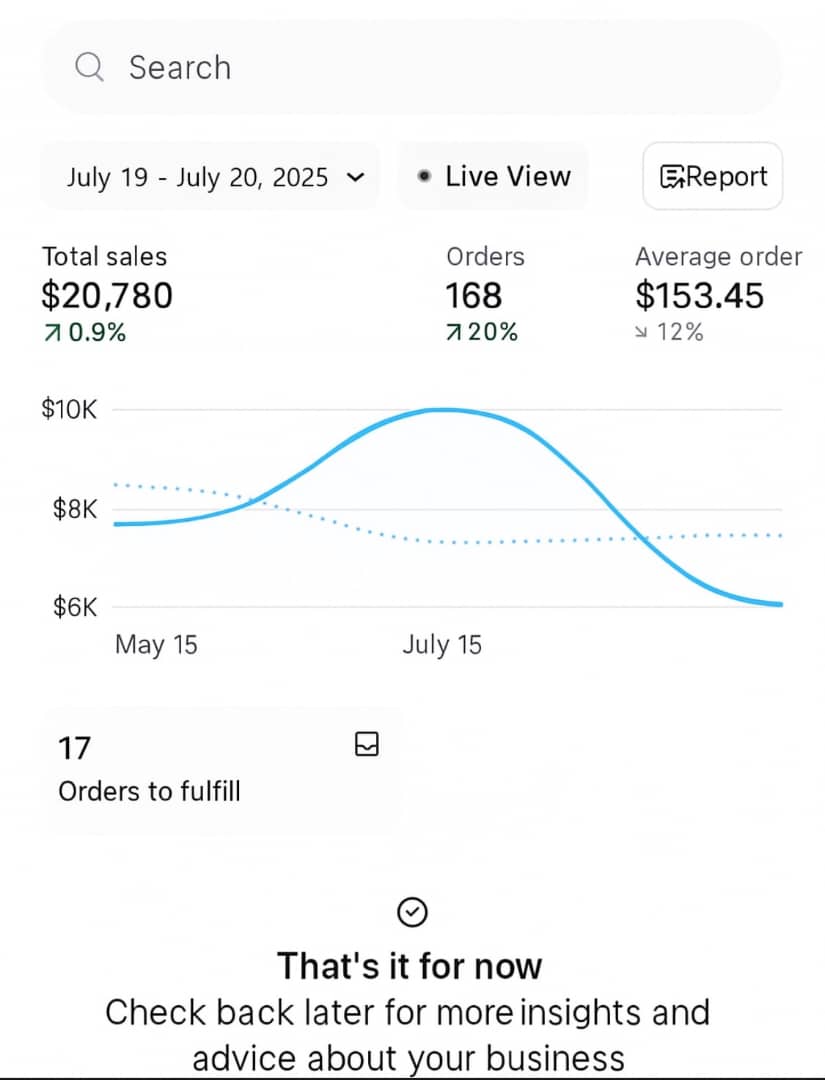Screen dimensions: 825x1080
Task: Click the Average order downward arrow
Action: 643,333
